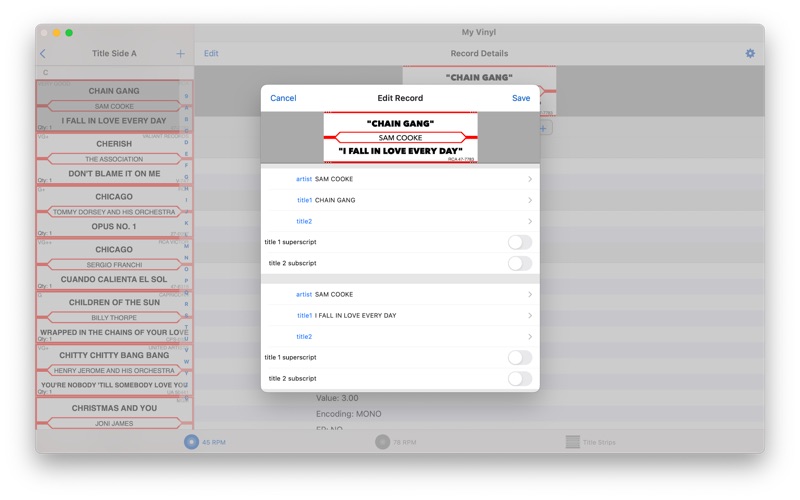
Task: Toggle title 1 superscript for I FALL IN LOVE side
Action: pyautogui.click(x=519, y=358)
